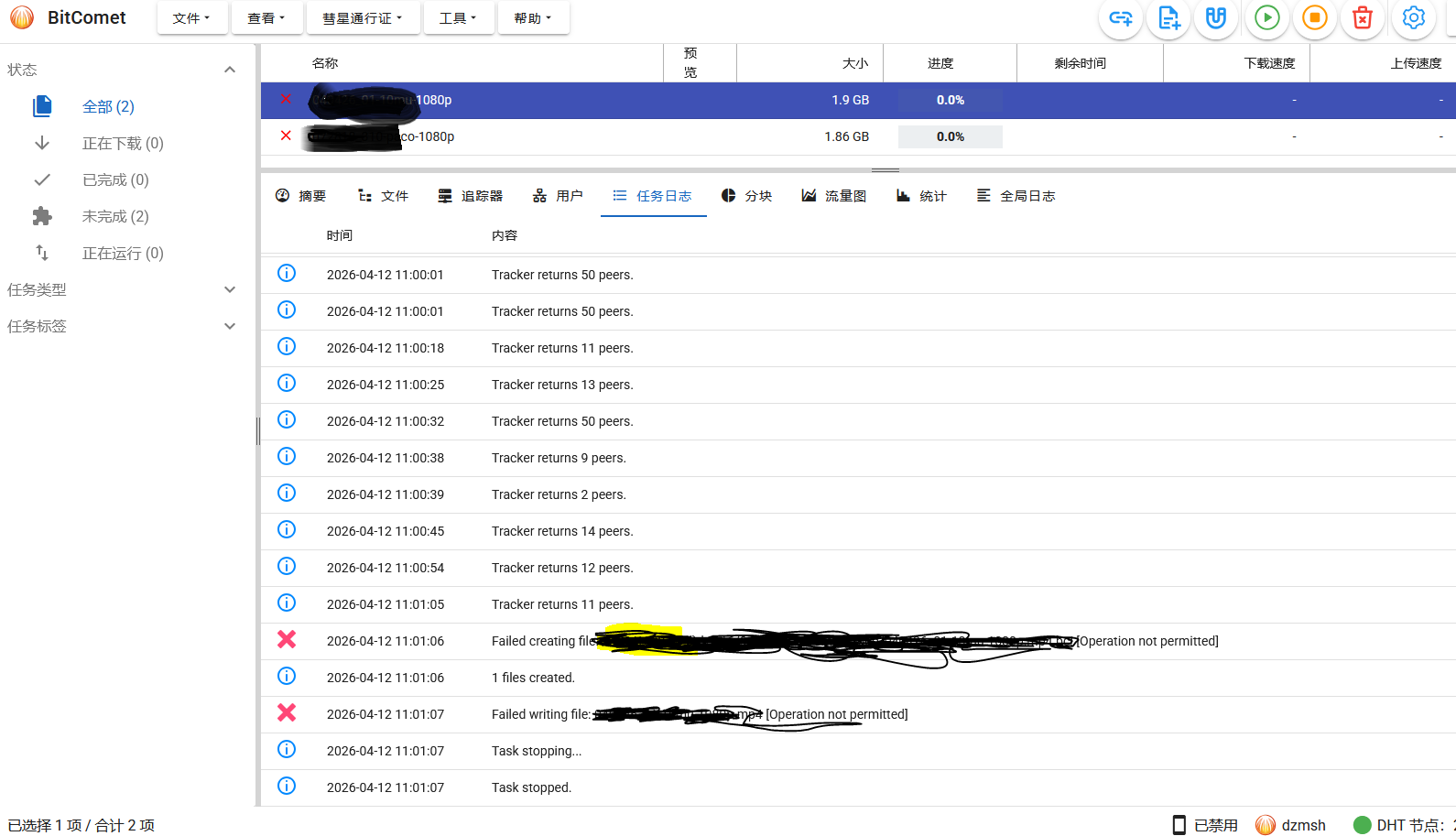The height and width of the screenshot is (836, 1456).
Task: Switch to the 追踪器 tab
Action: 471,196
